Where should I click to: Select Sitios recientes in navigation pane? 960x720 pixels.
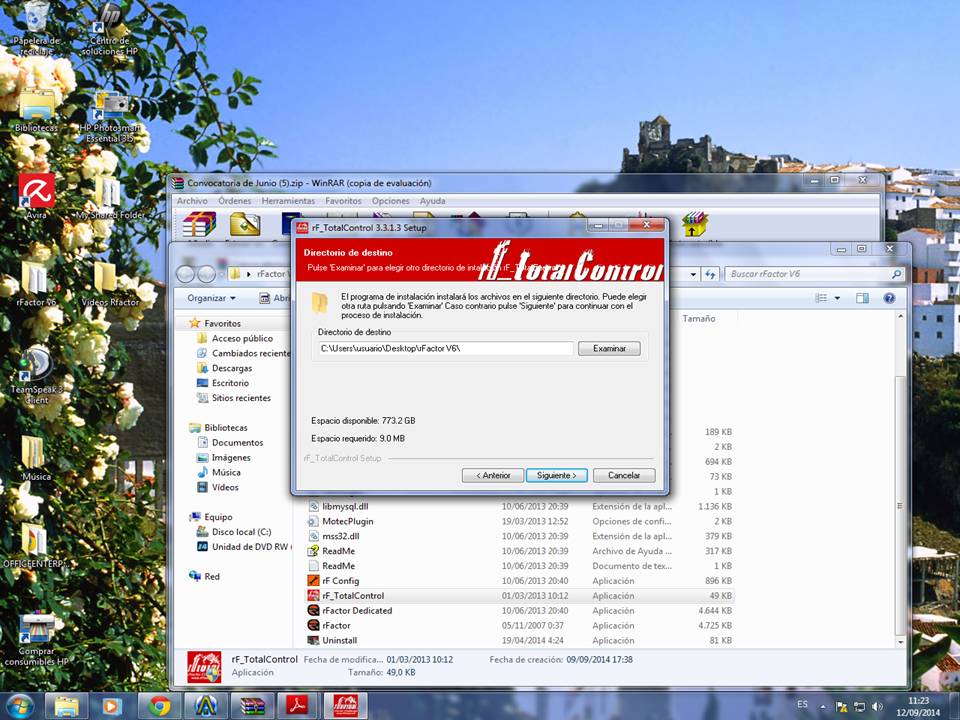click(x=241, y=398)
